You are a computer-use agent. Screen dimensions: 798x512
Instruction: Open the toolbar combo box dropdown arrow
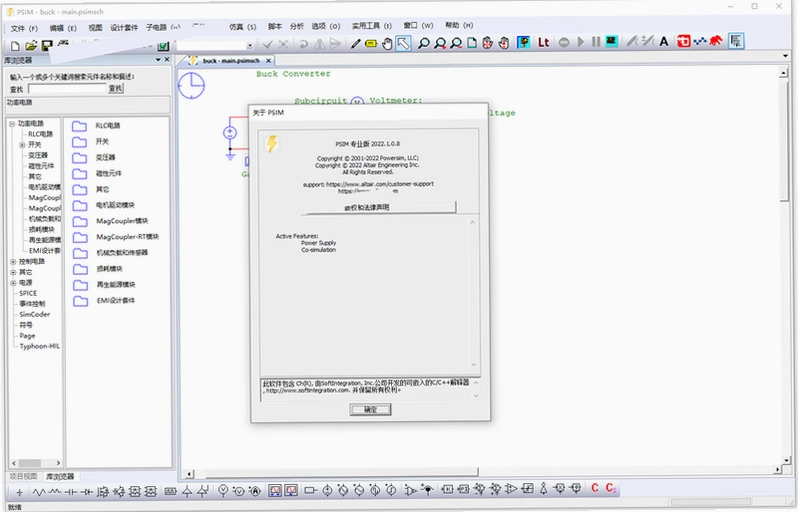point(250,45)
